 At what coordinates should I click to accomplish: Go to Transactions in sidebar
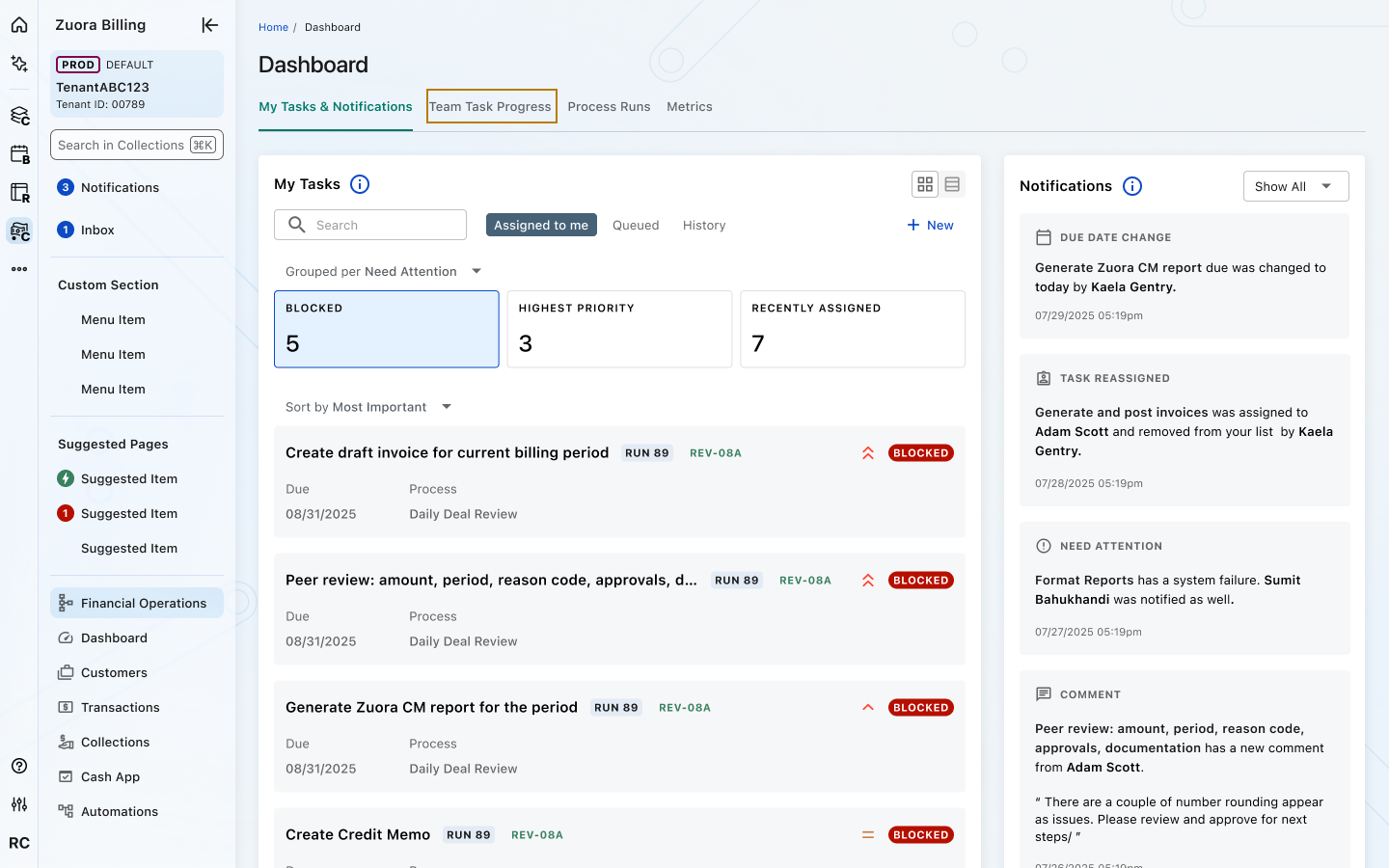coord(137,708)
